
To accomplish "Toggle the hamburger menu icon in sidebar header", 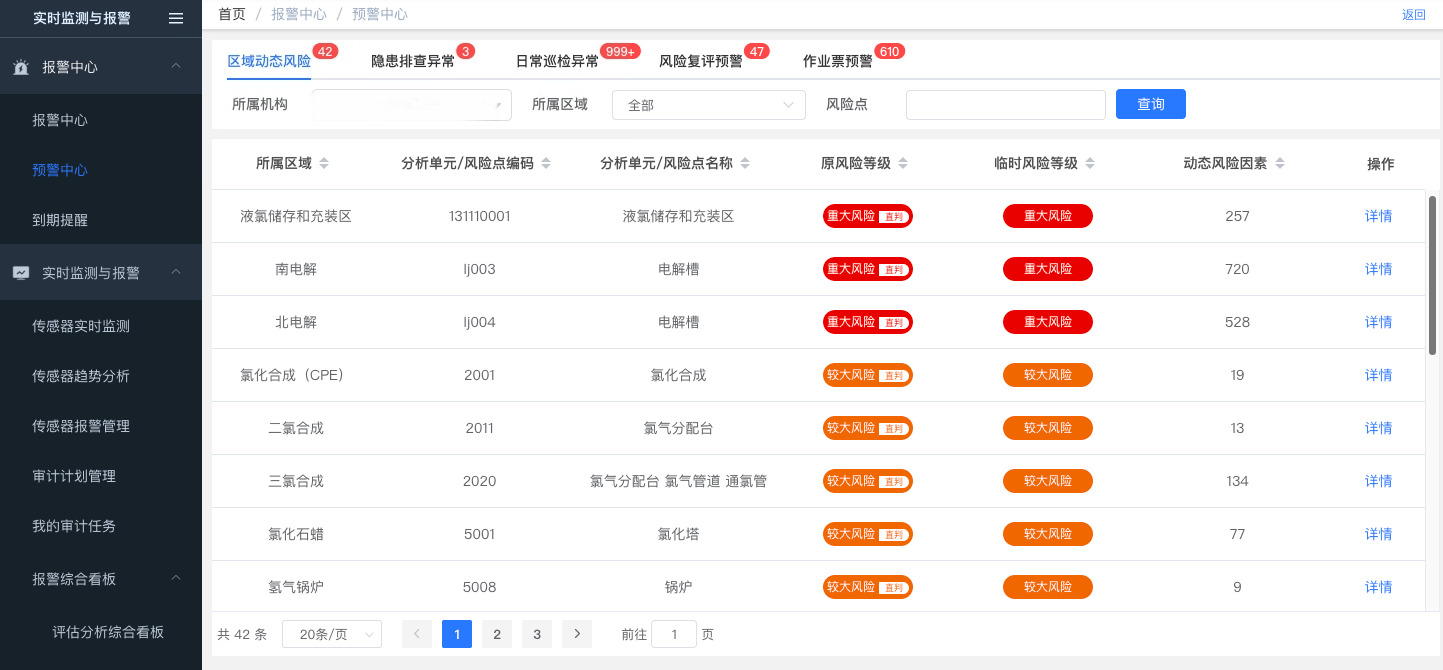I will tap(176, 18).
